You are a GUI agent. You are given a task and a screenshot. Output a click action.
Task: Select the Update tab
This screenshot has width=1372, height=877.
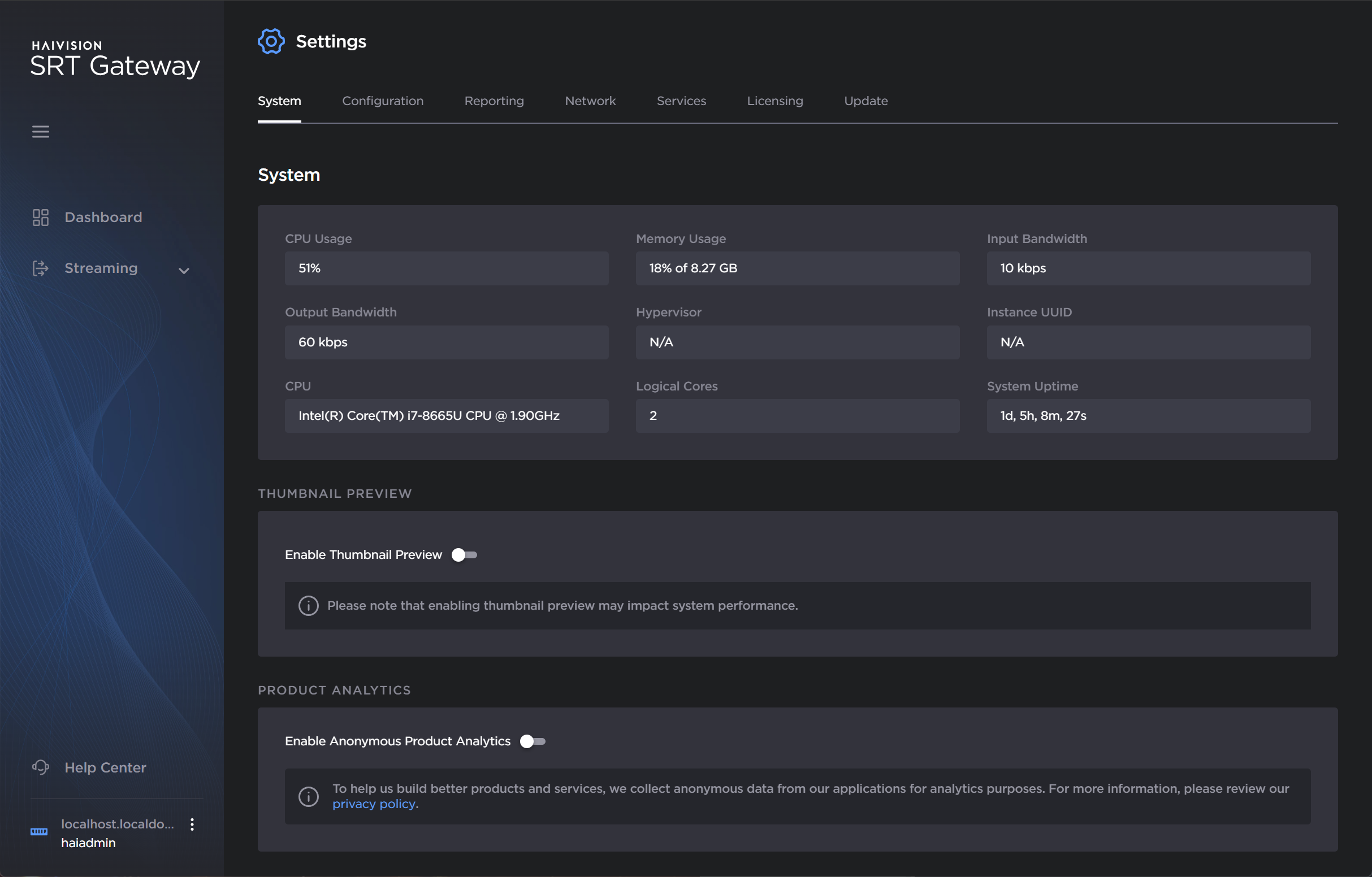(865, 101)
